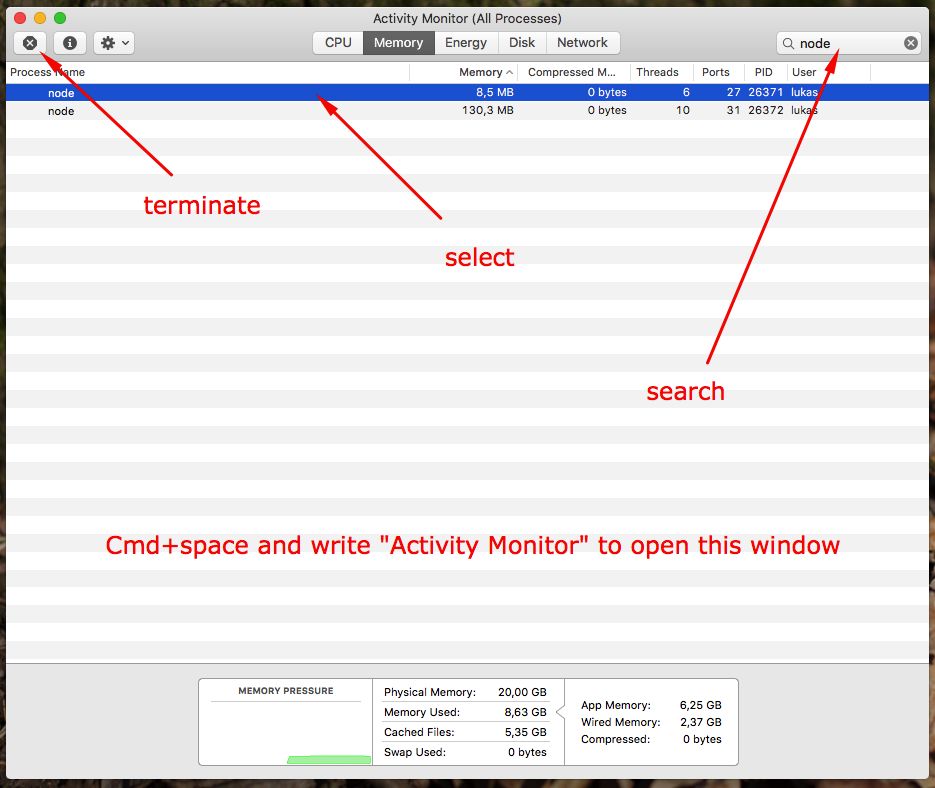This screenshot has width=935, height=788.
Task: Close the Activity Monitor window
Action: (x=20, y=18)
